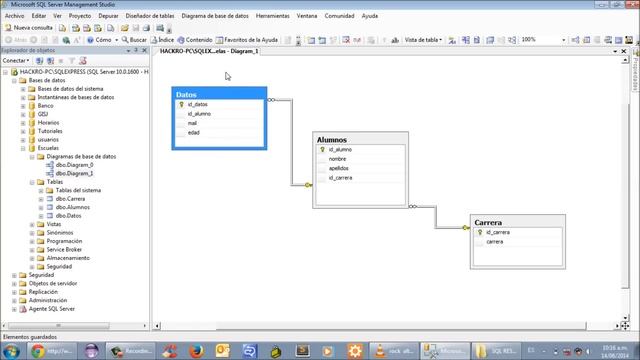Close the Diagram_1 document with X
Image resolution: width=640 pixels, height=360 pixels.
pos(624,51)
